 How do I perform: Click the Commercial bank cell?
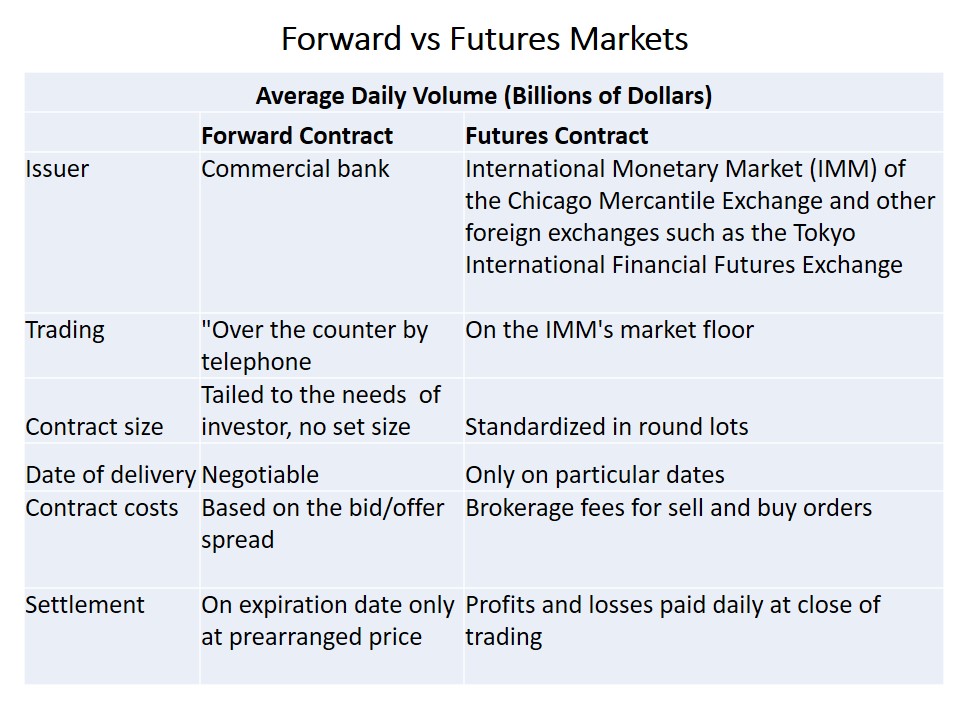[295, 169]
